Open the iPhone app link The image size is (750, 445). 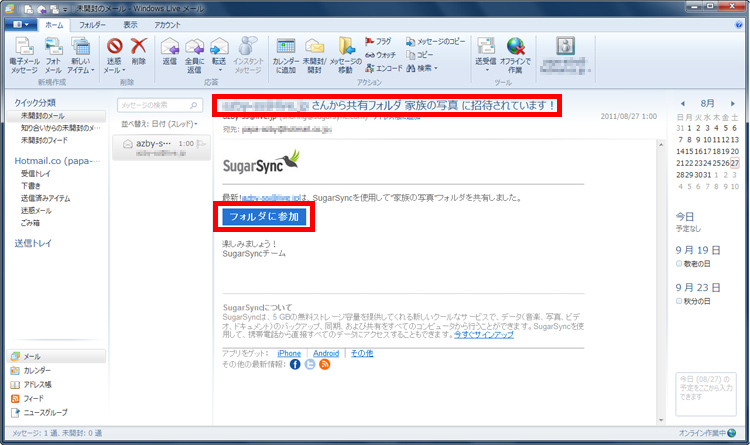289,353
